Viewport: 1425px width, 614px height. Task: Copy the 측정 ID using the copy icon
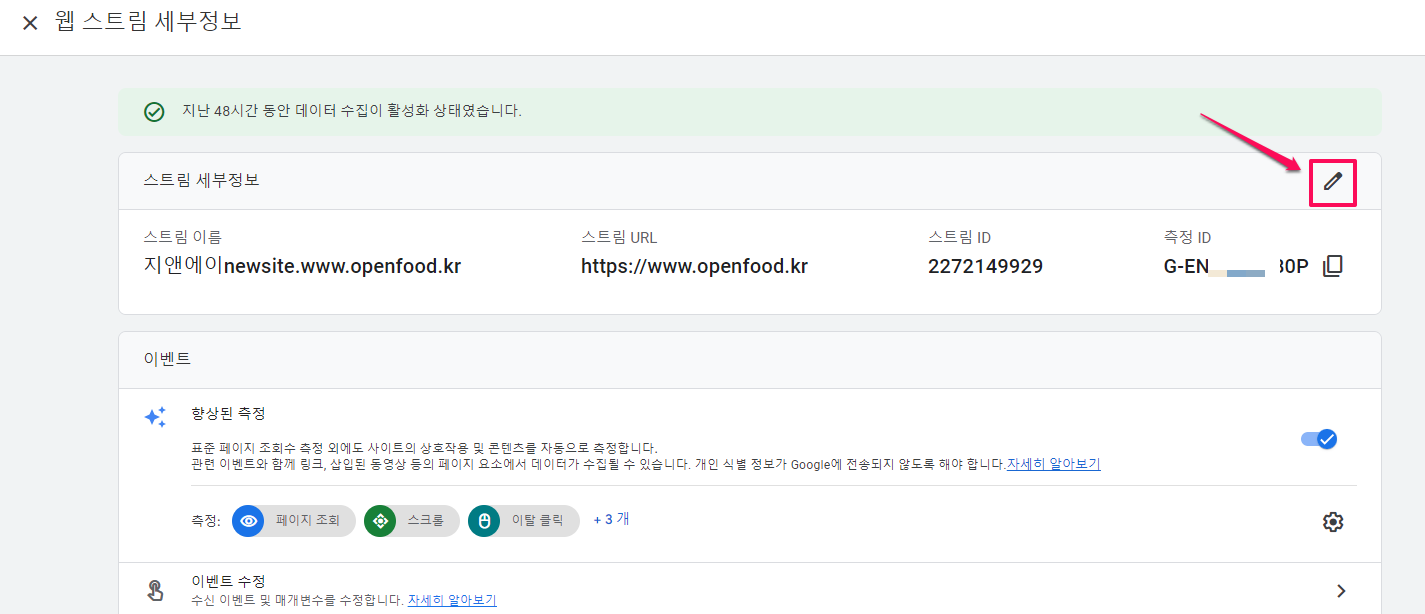[1333, 266]
